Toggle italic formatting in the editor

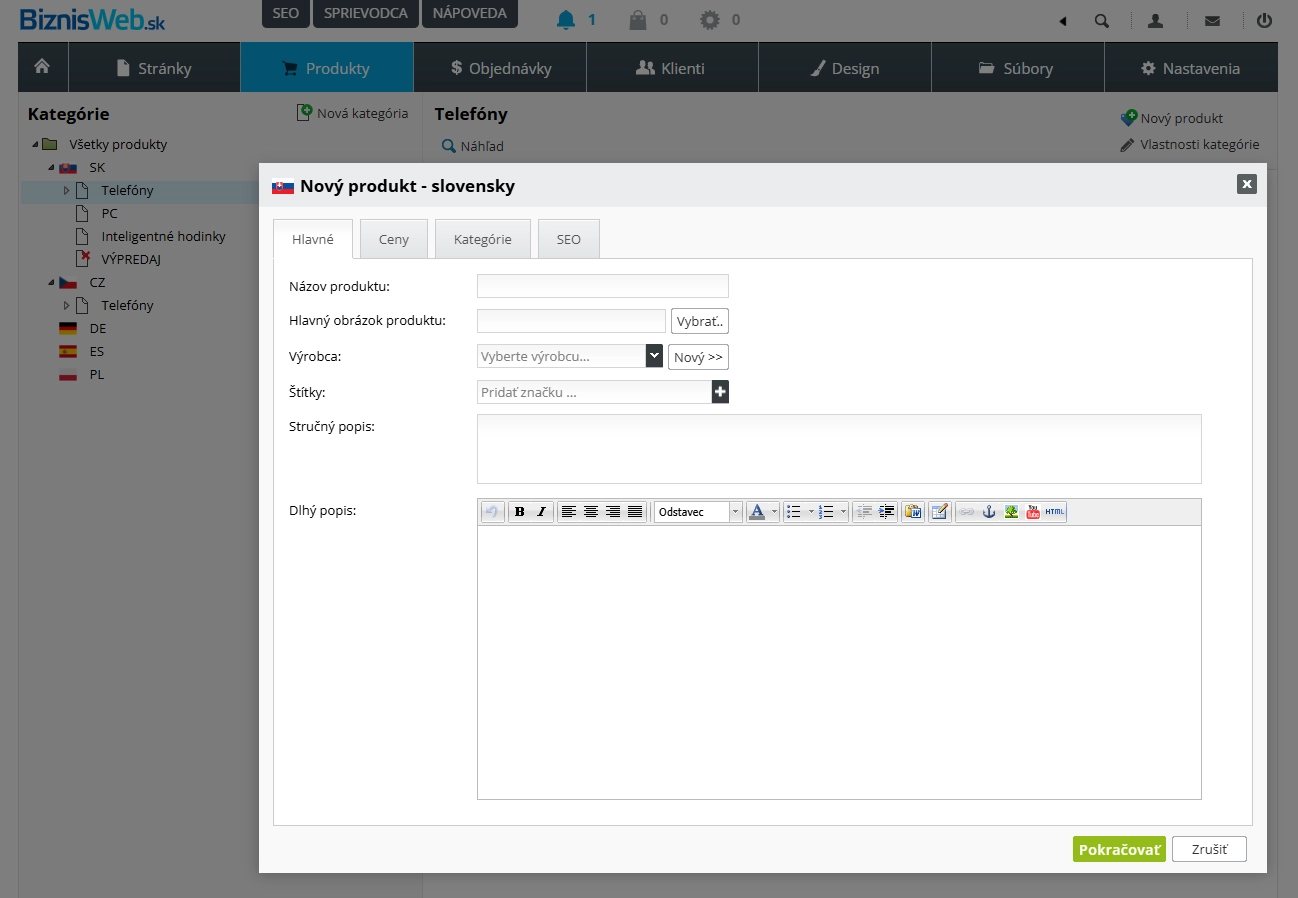click(x=541, y=512)
